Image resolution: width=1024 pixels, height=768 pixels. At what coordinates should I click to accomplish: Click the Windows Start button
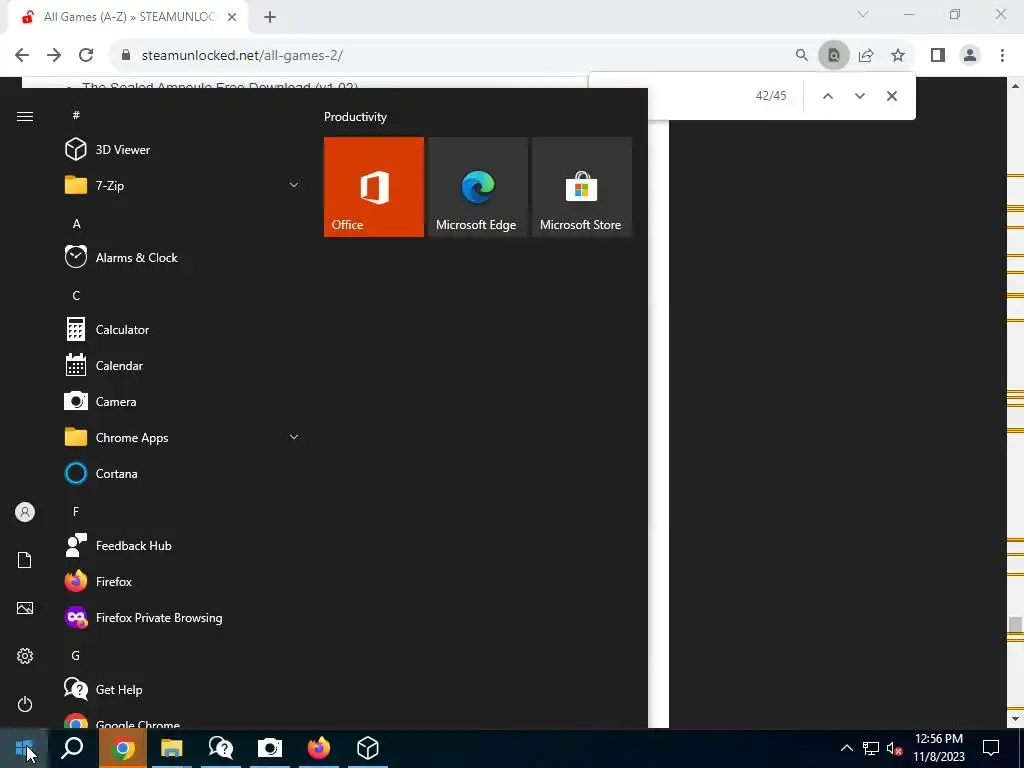[x=24, y=748]
